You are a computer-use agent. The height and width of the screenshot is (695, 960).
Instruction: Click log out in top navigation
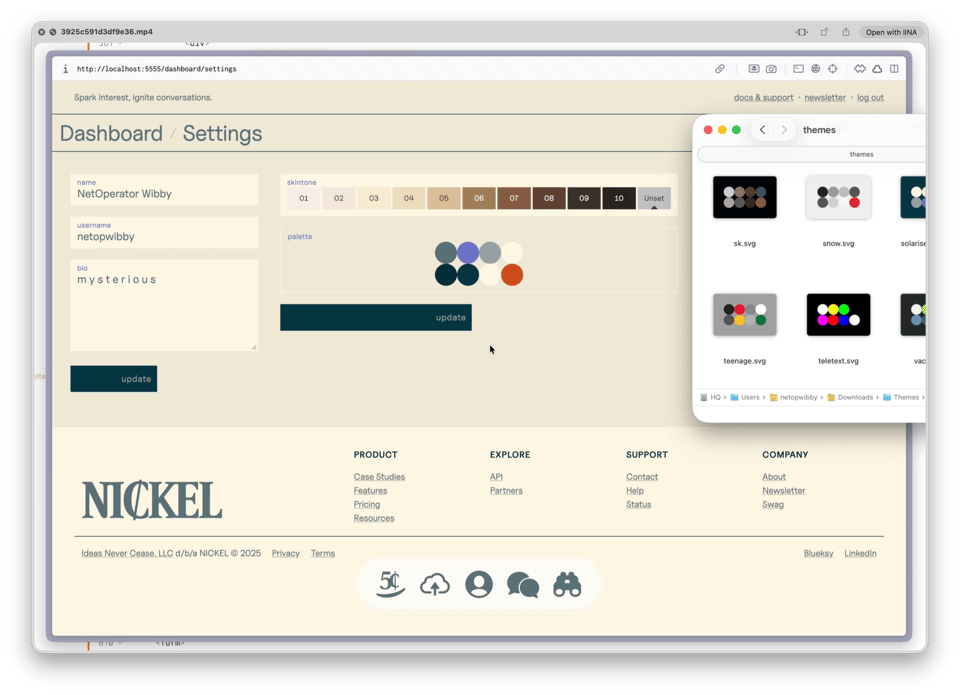870,98
